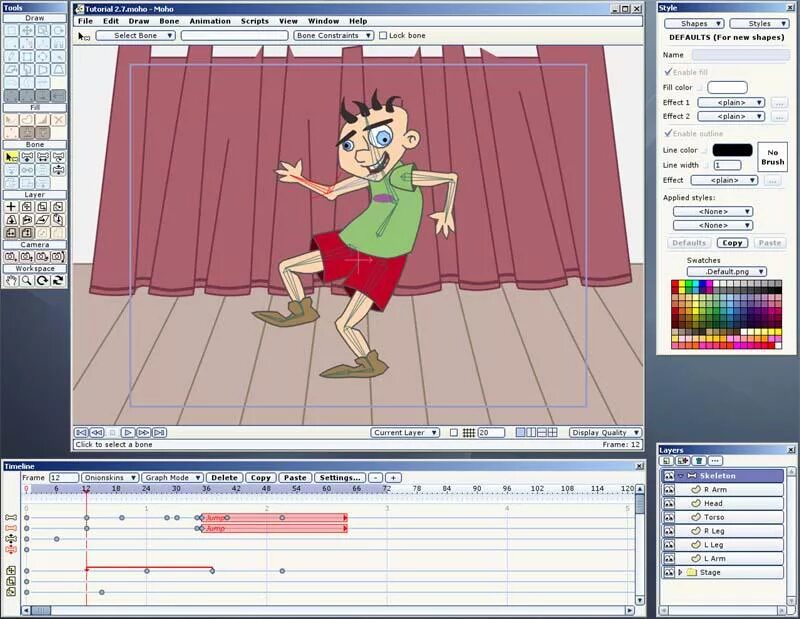Toggle the Enable fill checkbox
Viewport: 800px width, 619px height.
coord(668,72)
